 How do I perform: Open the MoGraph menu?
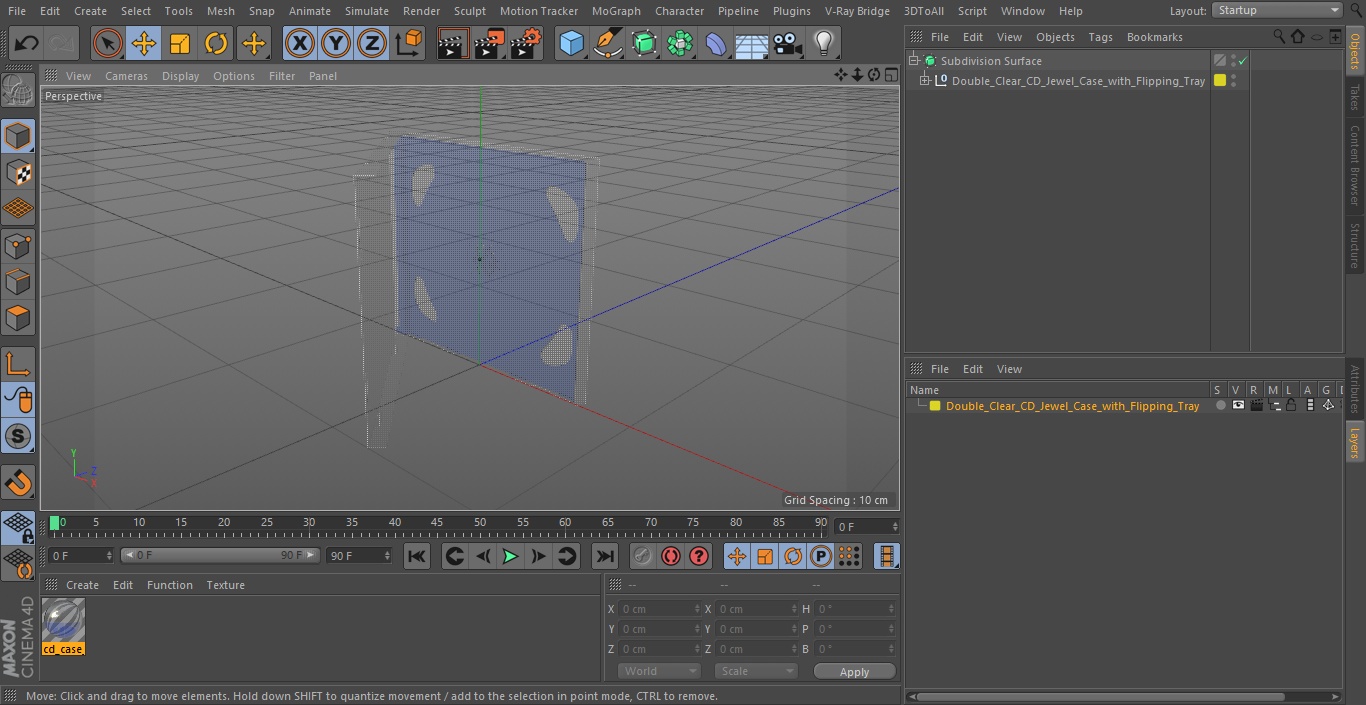coord(616,11)
